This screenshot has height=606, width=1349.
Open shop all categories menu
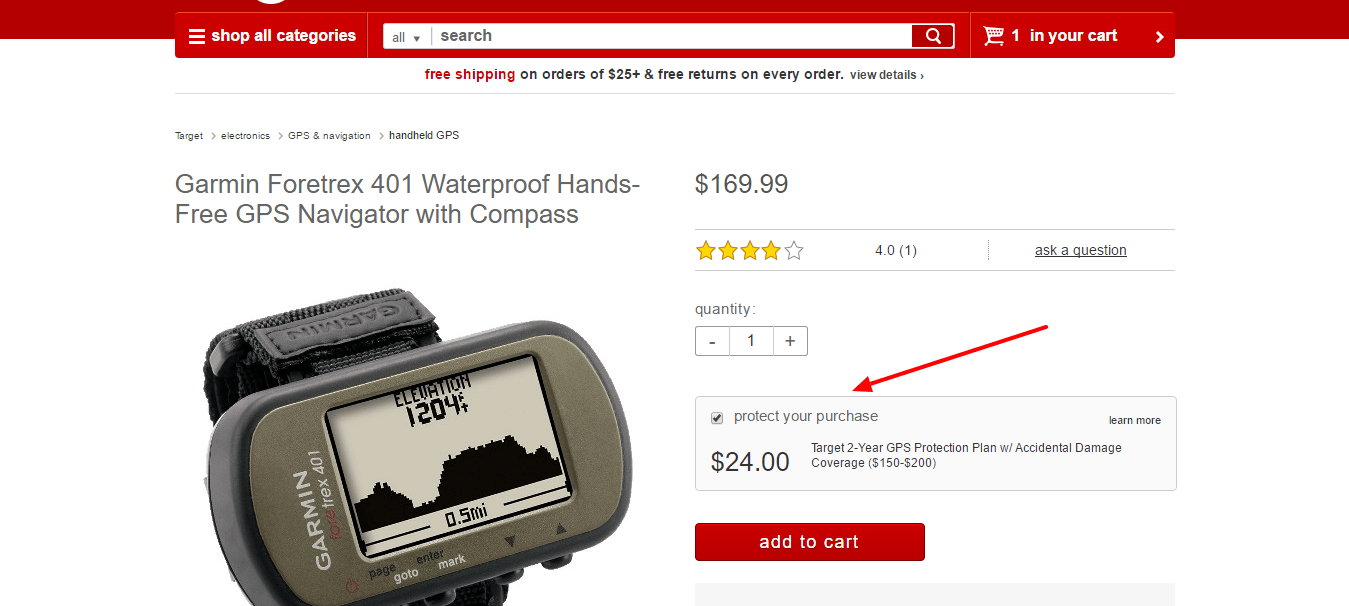pos(272,36)
